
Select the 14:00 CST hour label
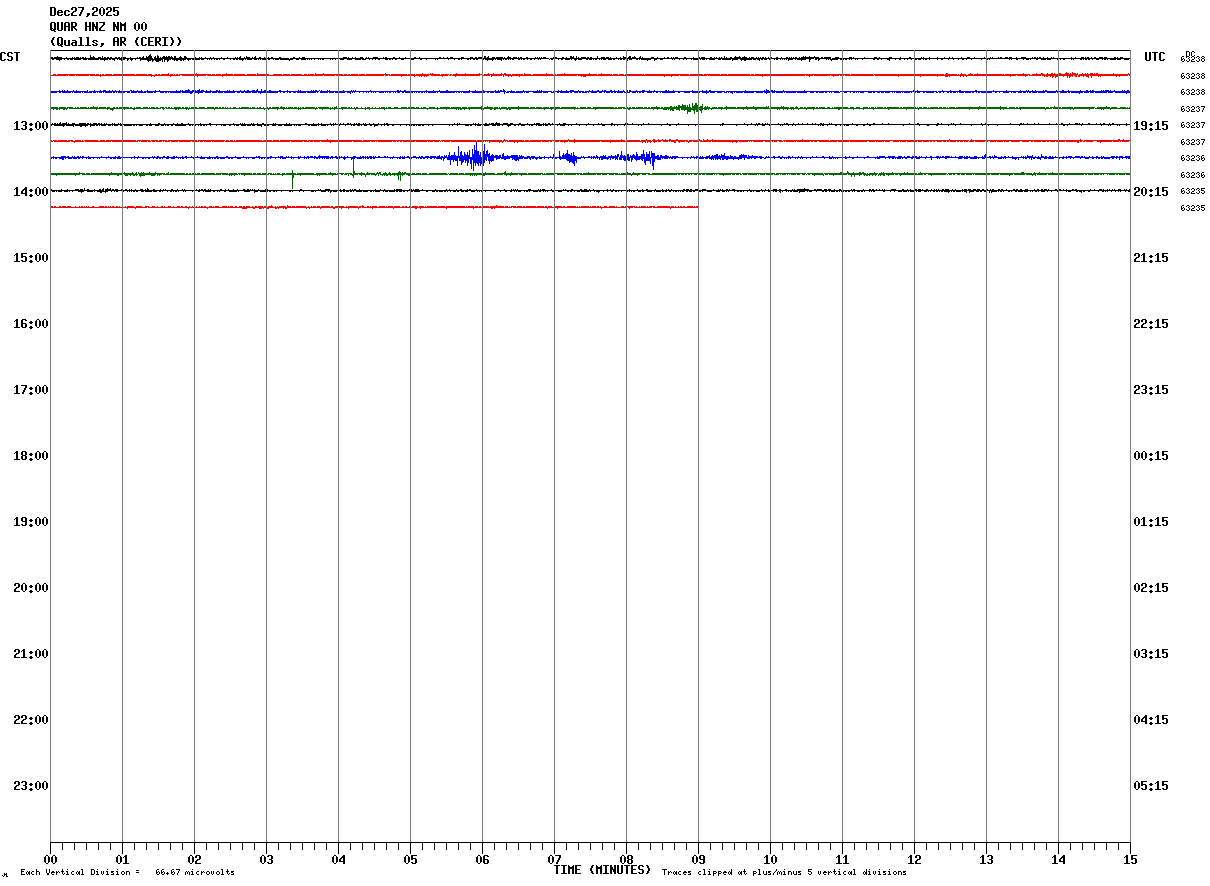31,192
